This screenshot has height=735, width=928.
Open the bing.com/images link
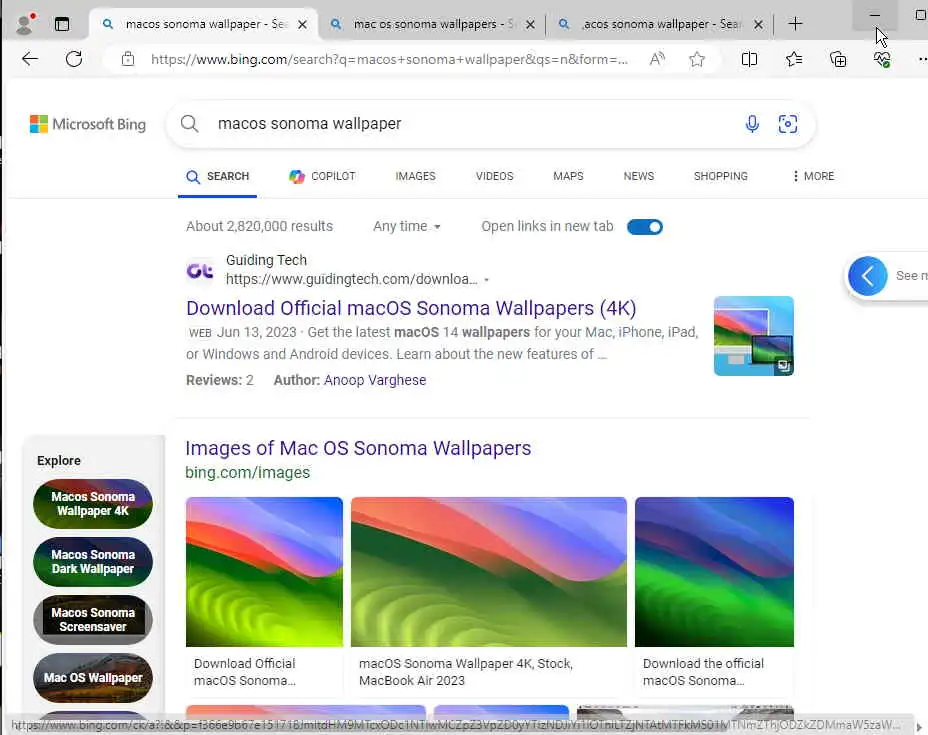tap(247, 472)
